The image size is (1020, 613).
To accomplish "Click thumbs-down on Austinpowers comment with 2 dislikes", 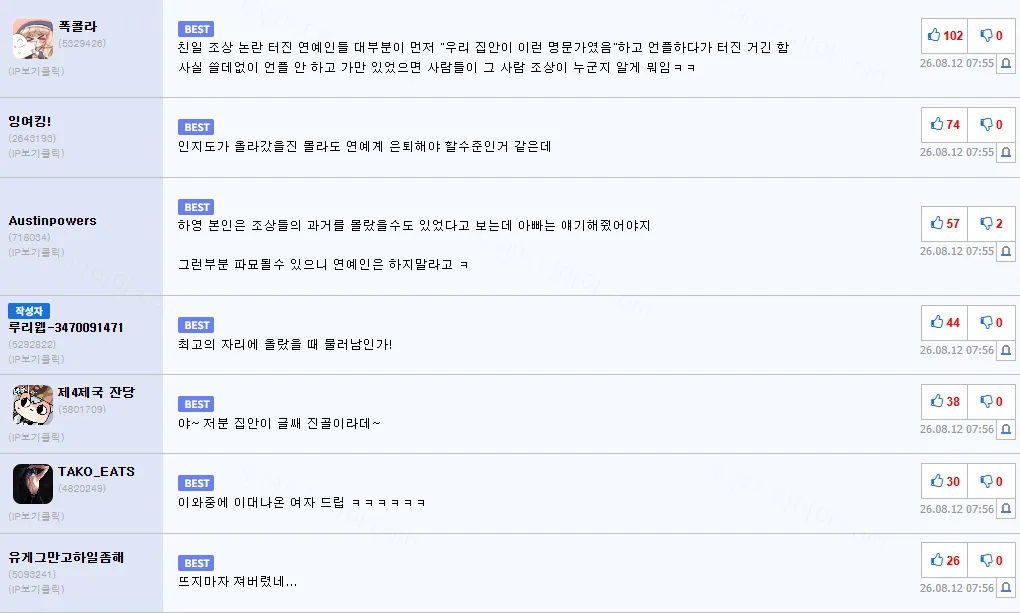I will (991, 223).
